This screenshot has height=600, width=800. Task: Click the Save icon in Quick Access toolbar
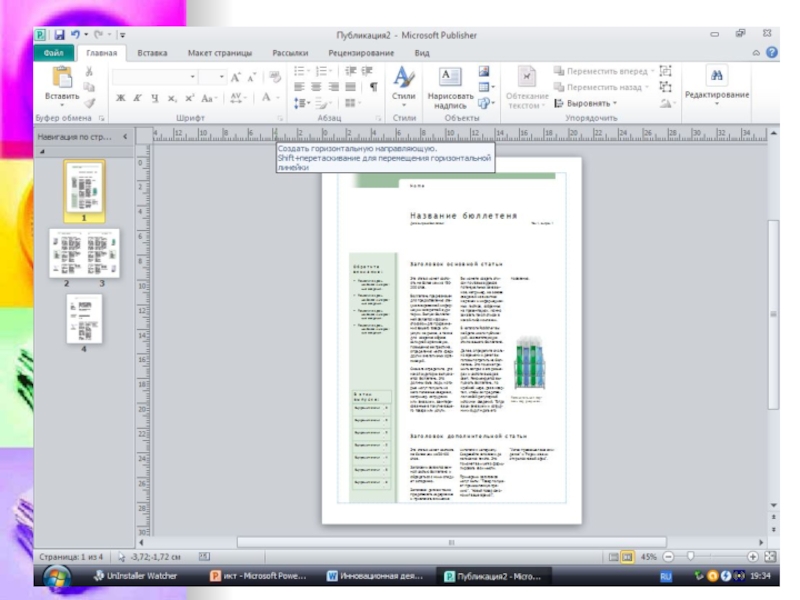click(x=60, y=35)
